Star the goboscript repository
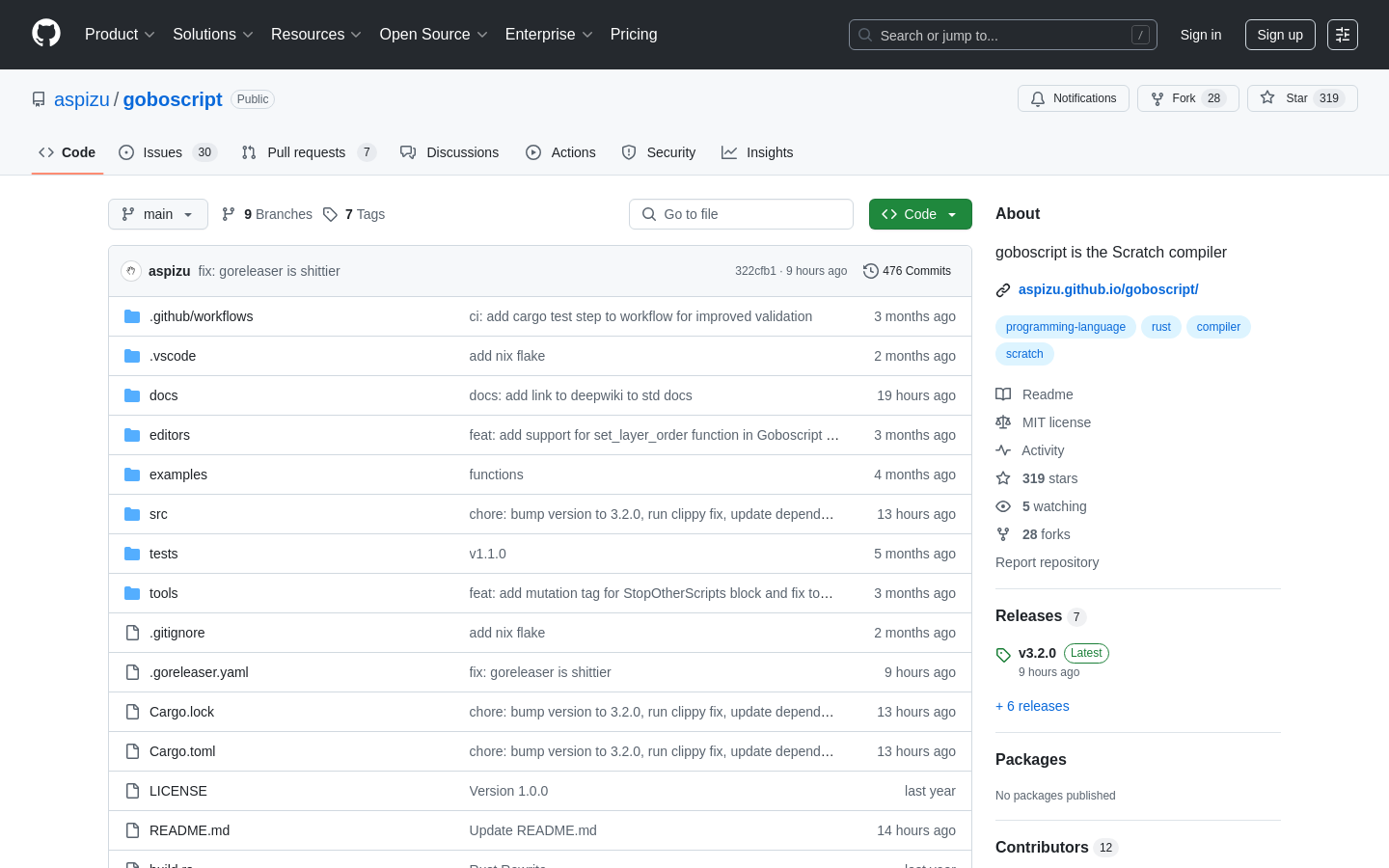This screenshot has width=1389, height=868. (x=1302, y=98)
